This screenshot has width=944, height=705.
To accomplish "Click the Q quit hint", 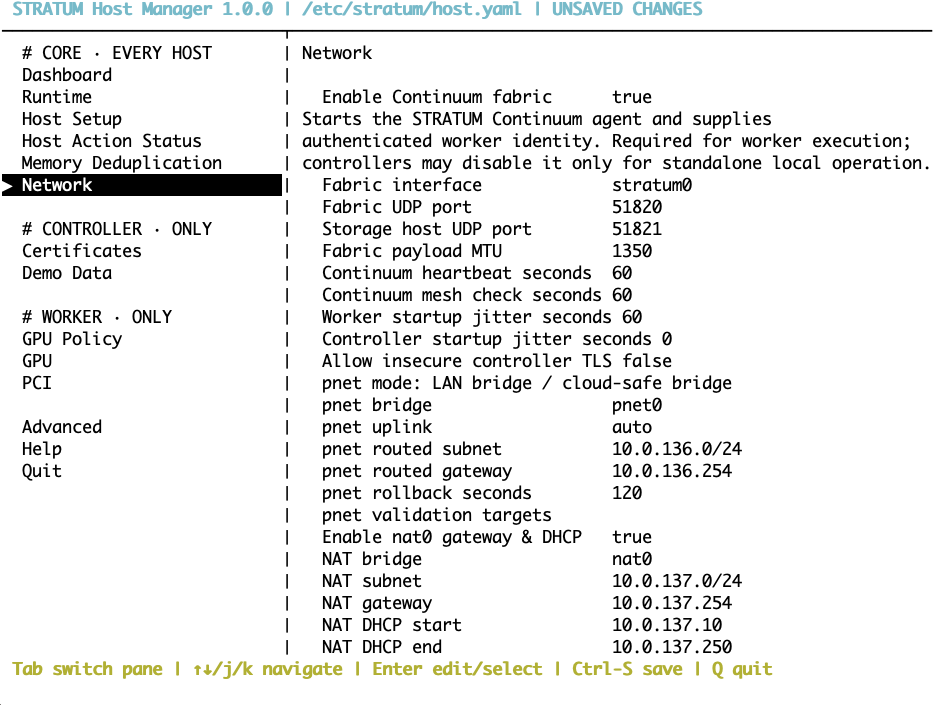I will coord(742,669).
